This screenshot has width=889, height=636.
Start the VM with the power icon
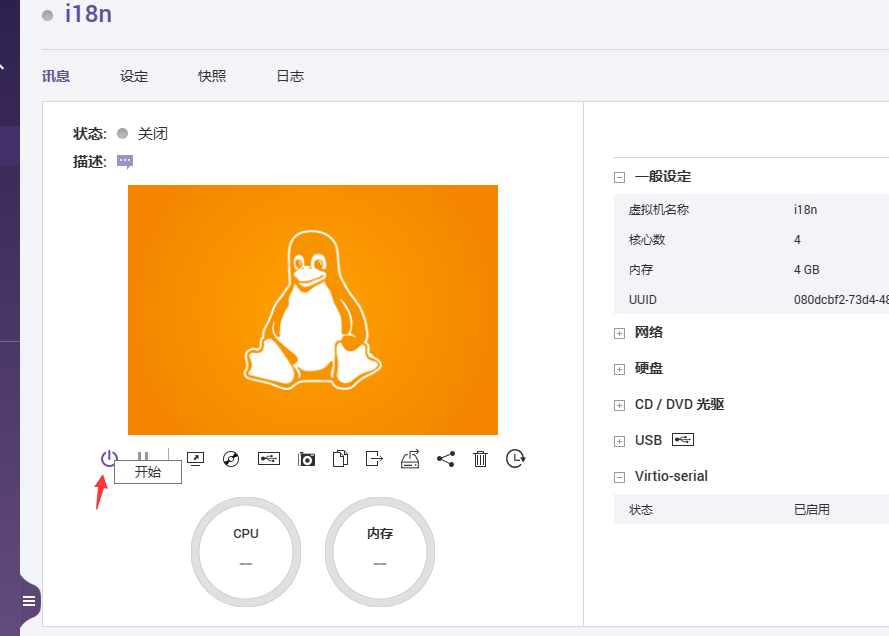coord(109,458)
